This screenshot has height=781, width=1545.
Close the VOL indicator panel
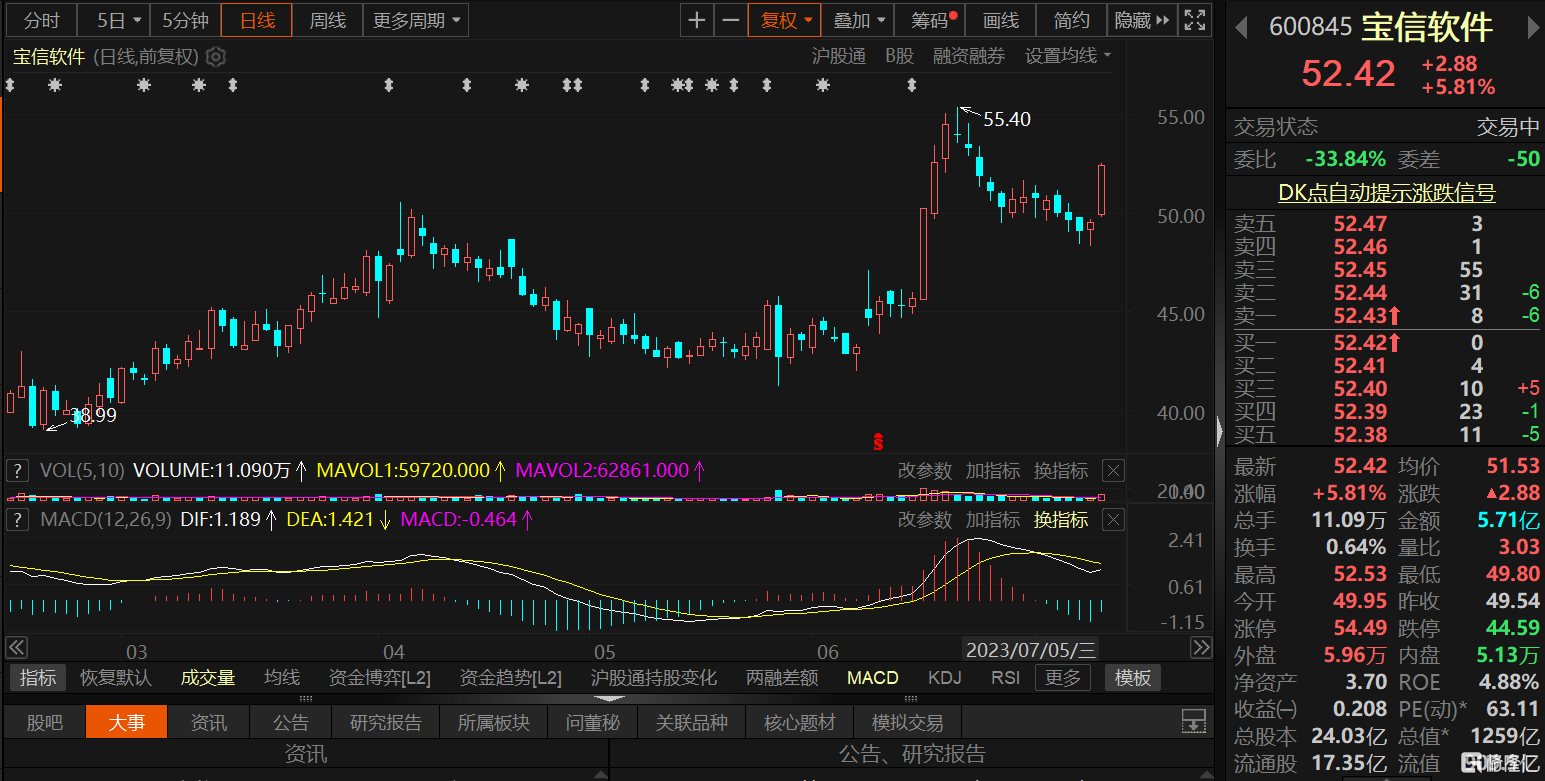(x=1113, y=471)
